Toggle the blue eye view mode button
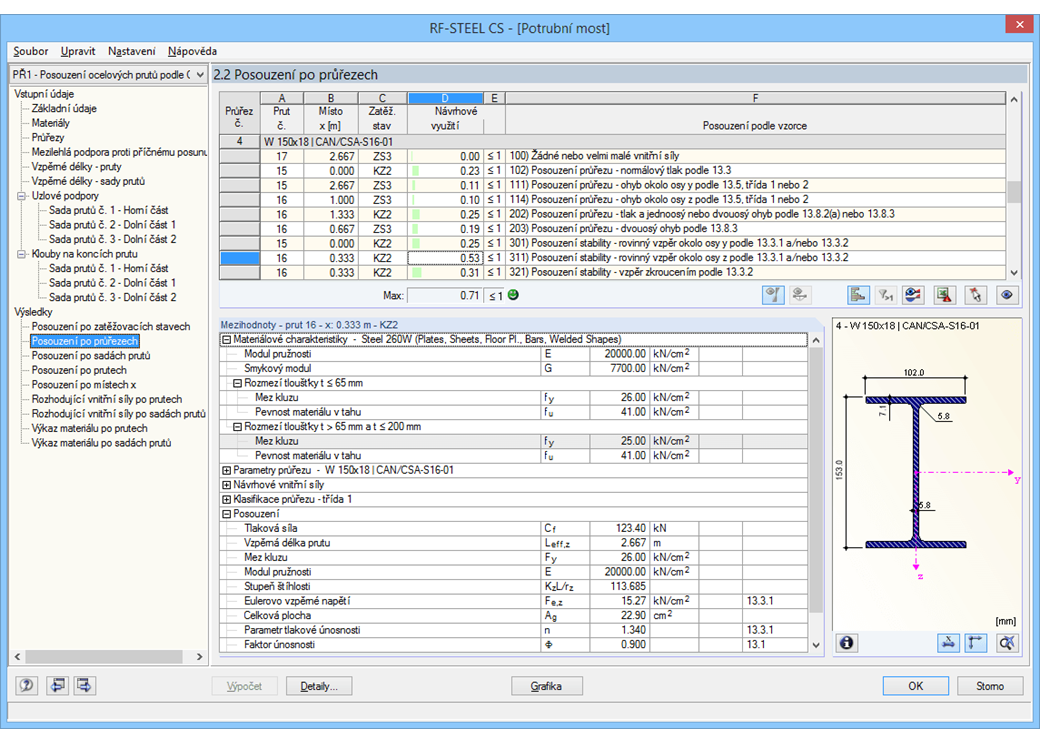Image resolution: width=1040 pixels, height=744 pixels. tap(1007, 295)
